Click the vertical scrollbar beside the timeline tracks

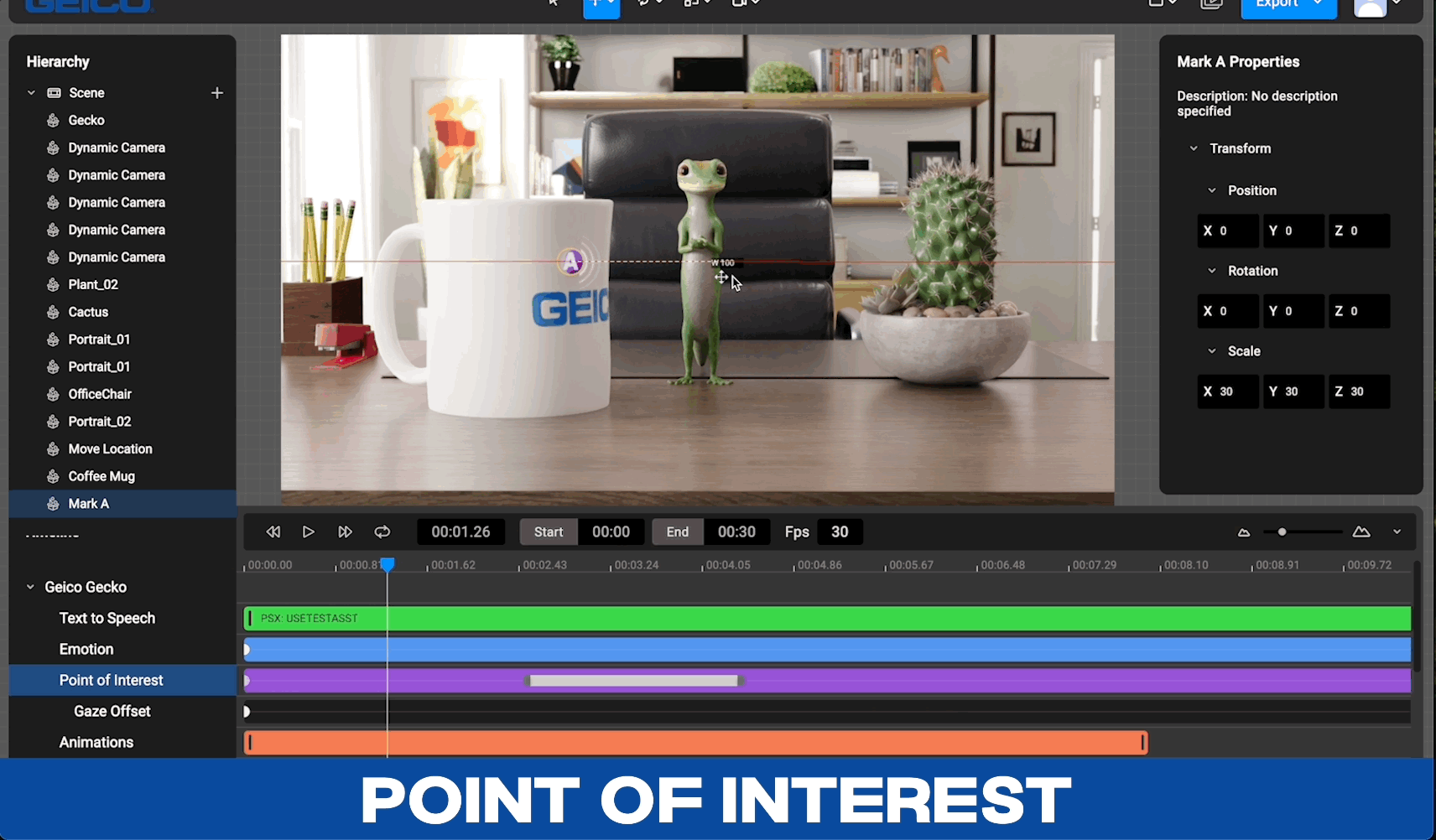click(1417, 616)
